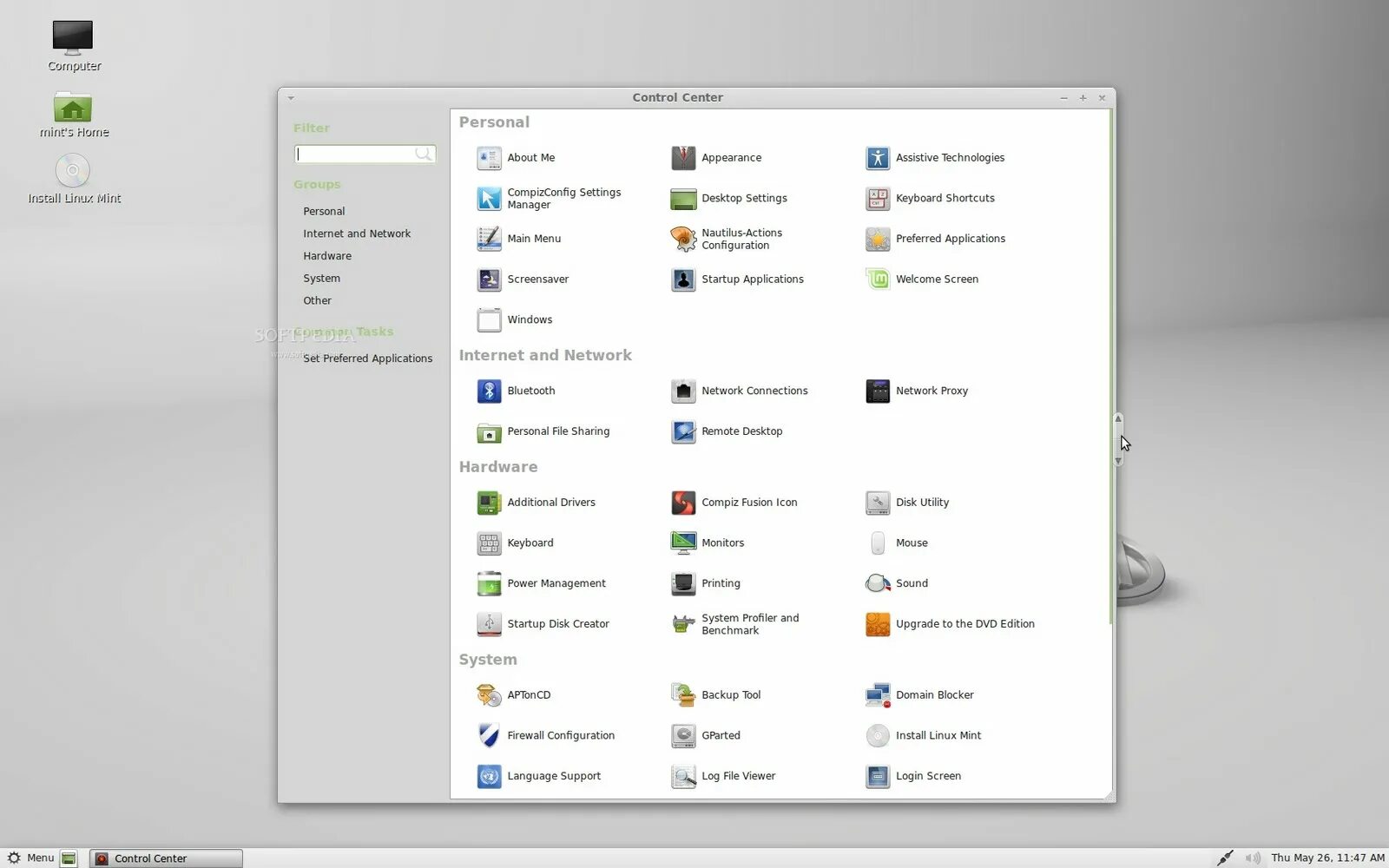This screenshot has height=868, width=1389.
Task: Open Login Screen settings icon
Action: 878,776
